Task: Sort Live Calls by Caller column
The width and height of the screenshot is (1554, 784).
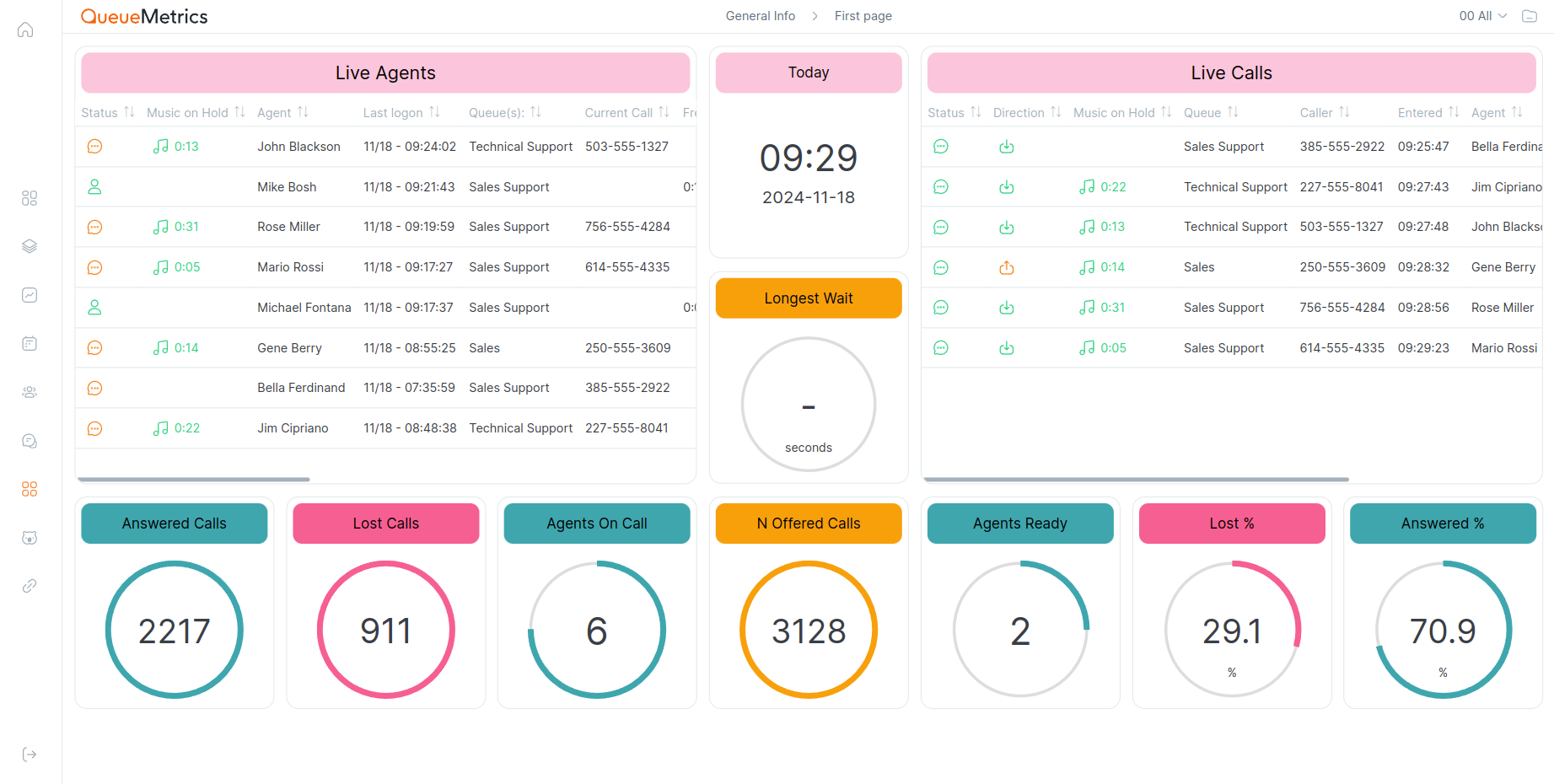Action: pyautogui.click(x=1344, y=112)
